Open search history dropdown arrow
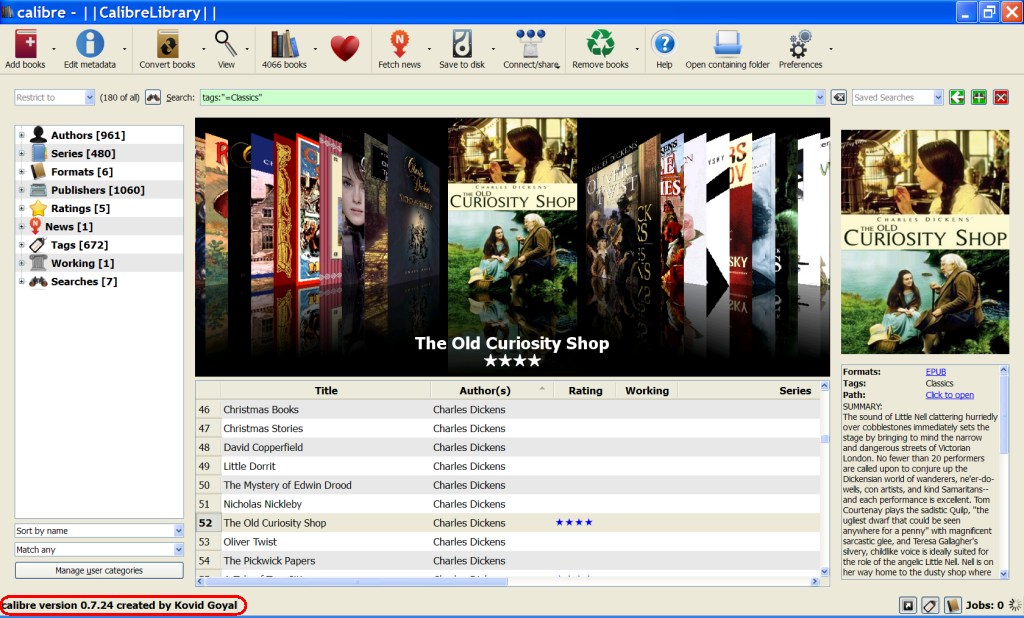 coord(820,97)
